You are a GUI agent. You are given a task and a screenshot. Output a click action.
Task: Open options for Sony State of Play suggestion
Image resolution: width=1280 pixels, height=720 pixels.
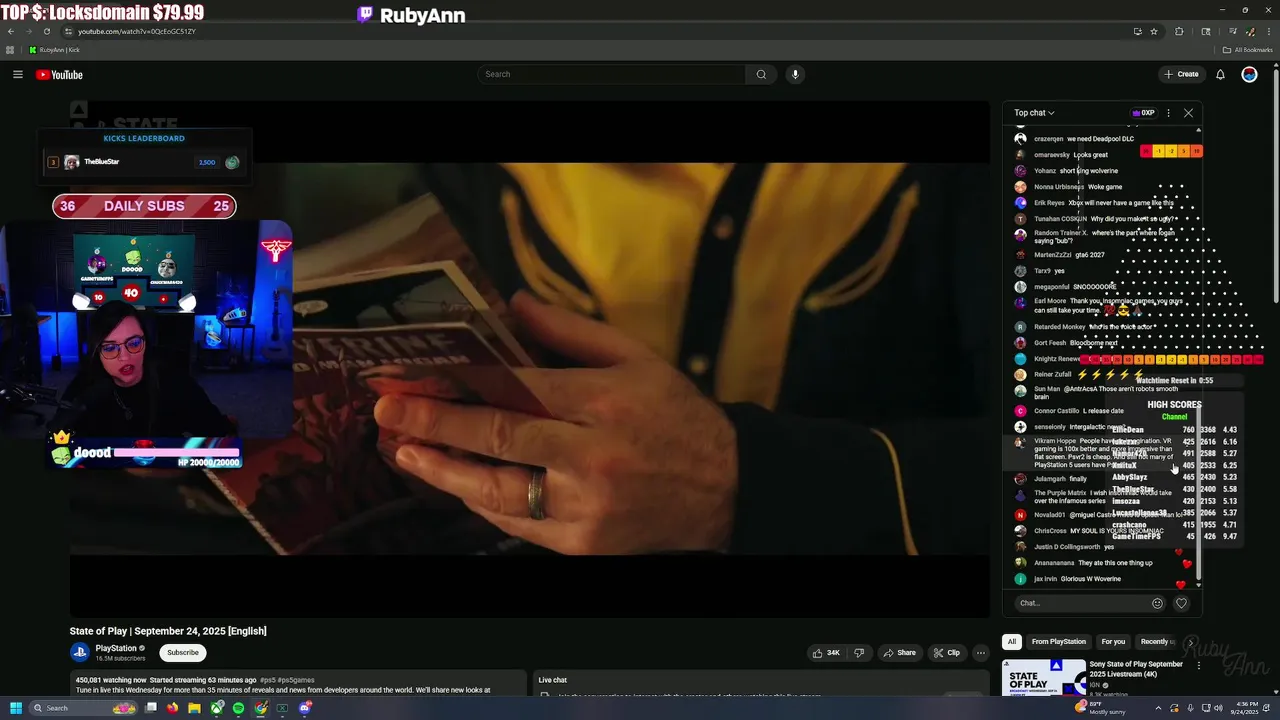(1199, 667)
